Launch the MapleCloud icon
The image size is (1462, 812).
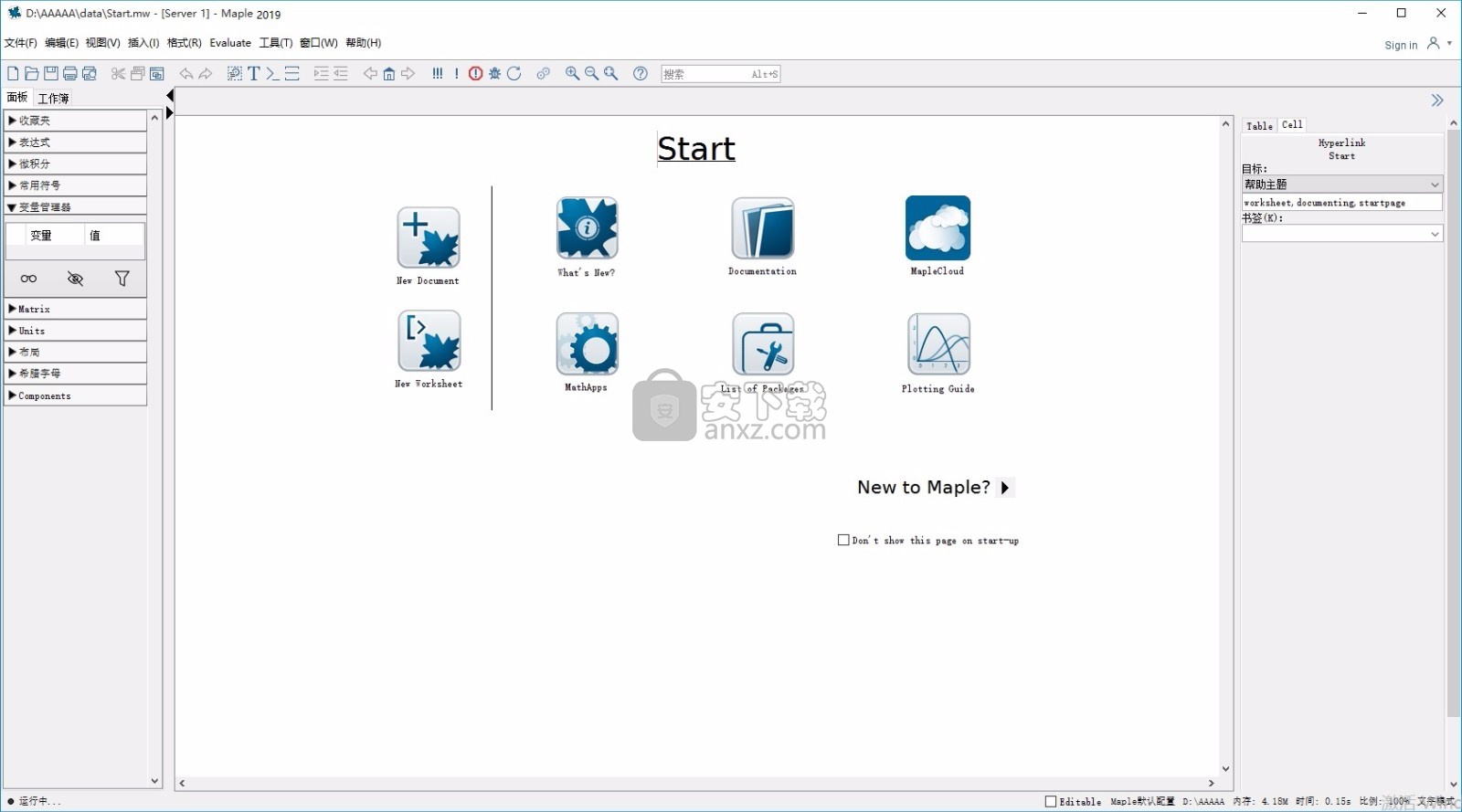click(x=938, y=228)
